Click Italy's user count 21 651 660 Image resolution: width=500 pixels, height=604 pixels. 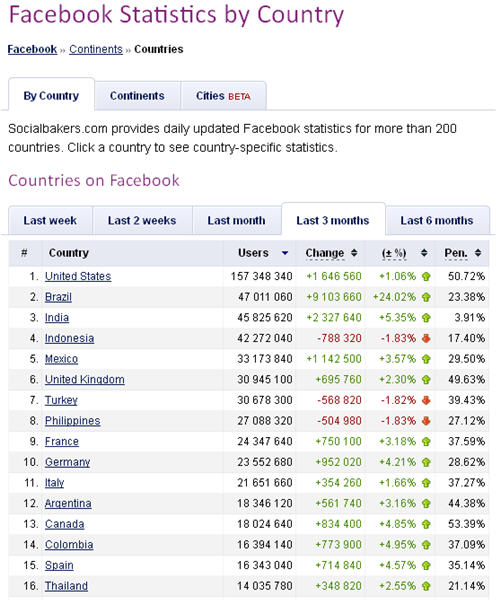[x=265, y=483]
